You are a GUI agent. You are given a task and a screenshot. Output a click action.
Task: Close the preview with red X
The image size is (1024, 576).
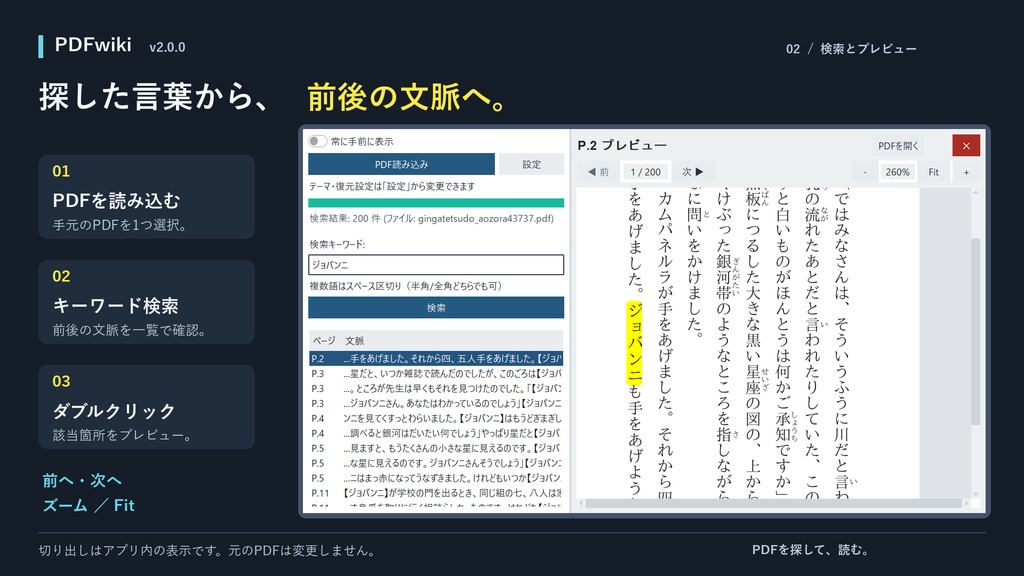[x=966, y=146]
